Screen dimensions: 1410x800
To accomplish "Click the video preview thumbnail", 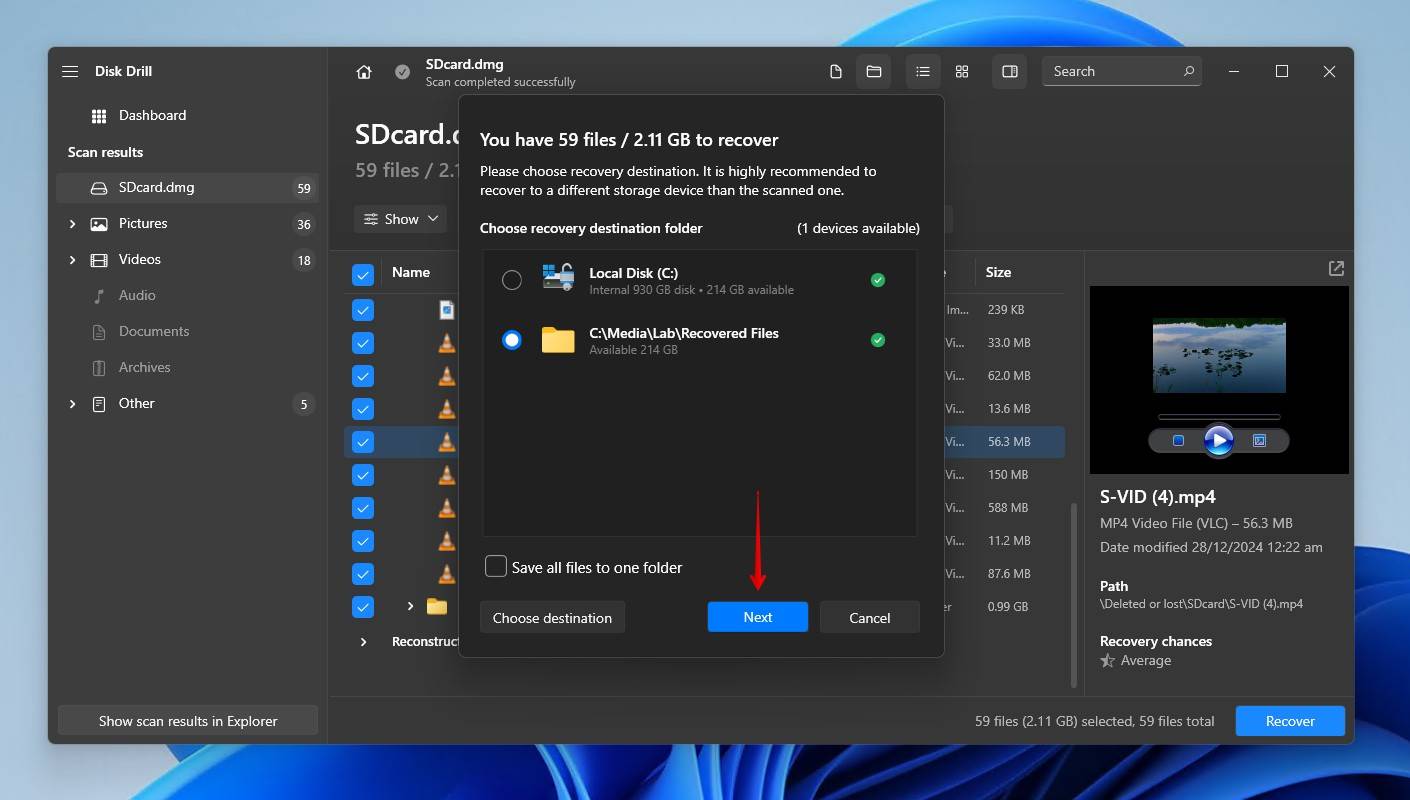I will (1218, 355).
